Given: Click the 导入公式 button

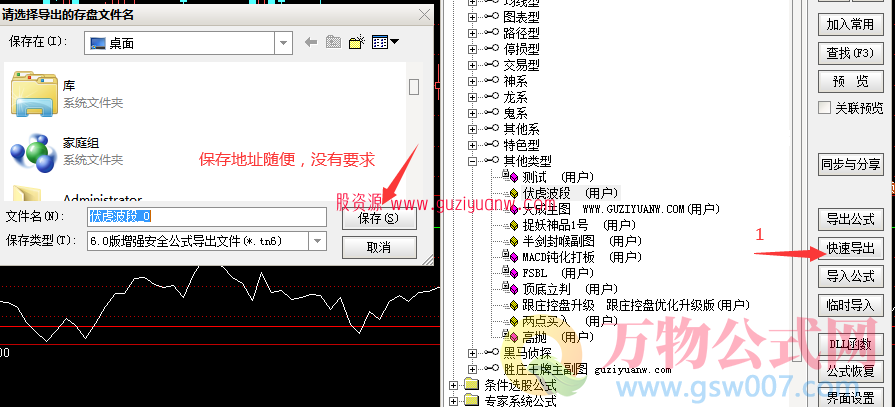Looking at the screenshot, I should point(850,276).
